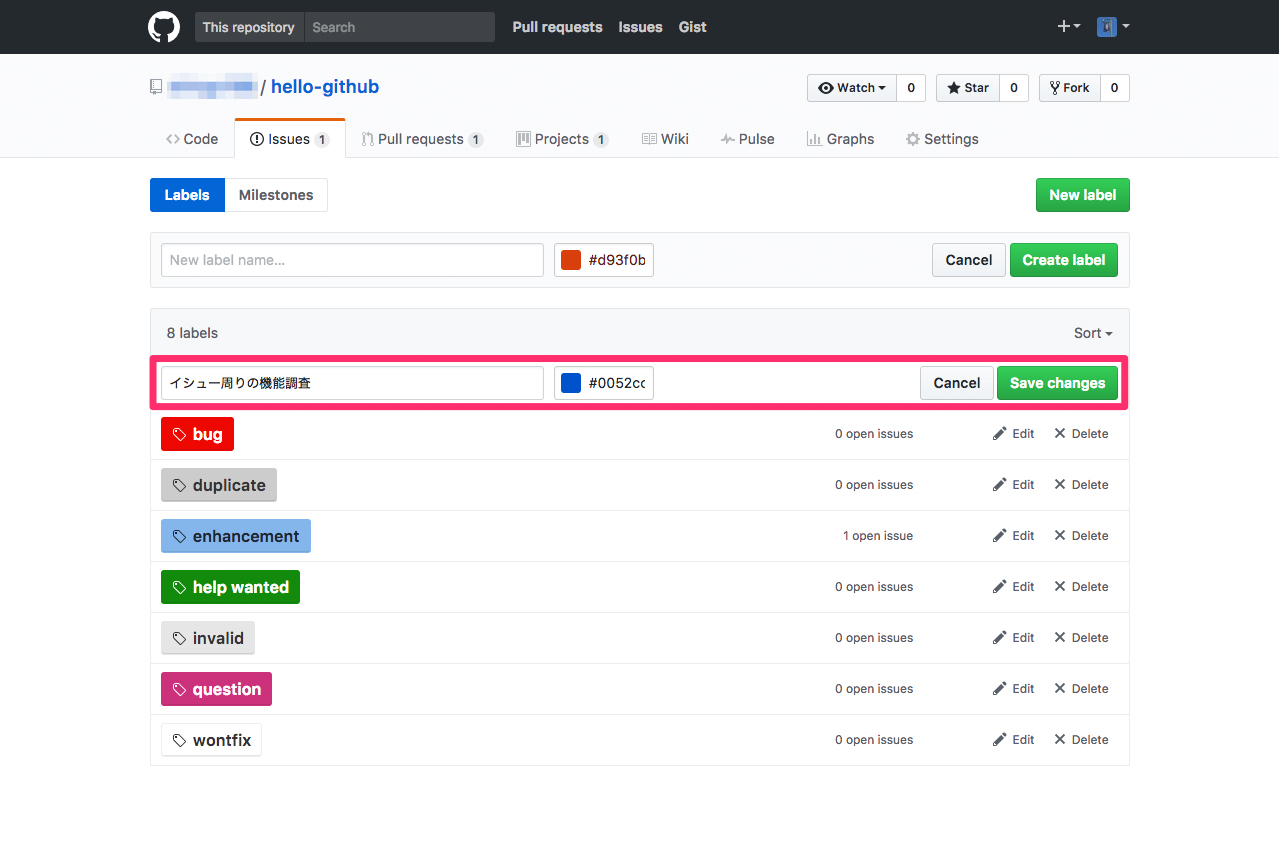Viewport: 1279px width, 862px height.
Task: Select the Labels view toggle
Action: (187, 195)
